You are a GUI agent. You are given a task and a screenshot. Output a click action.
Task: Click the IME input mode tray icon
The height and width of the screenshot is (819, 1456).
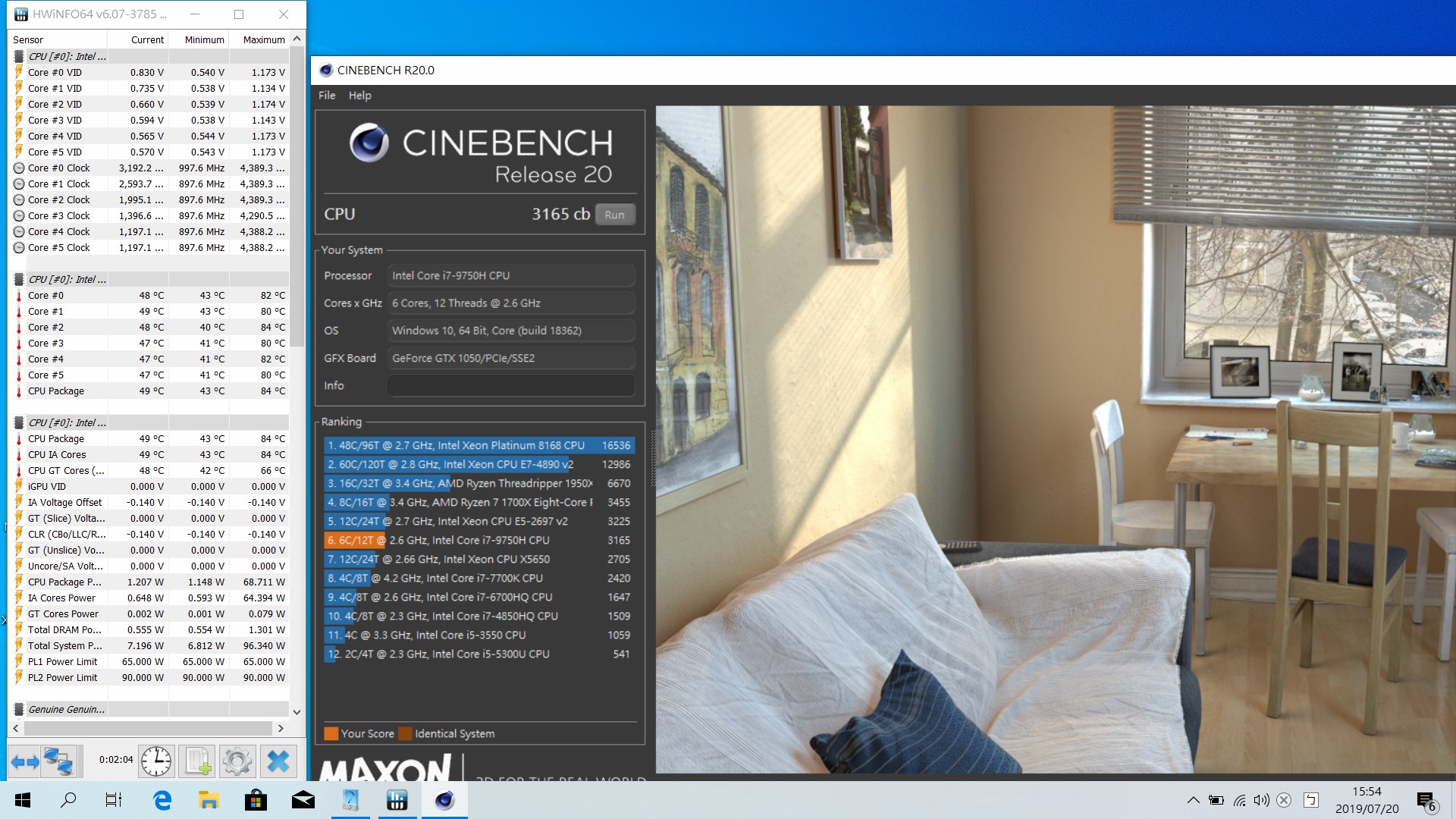[1310, 800]
